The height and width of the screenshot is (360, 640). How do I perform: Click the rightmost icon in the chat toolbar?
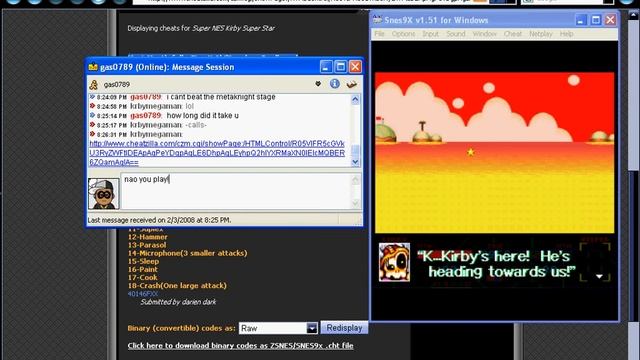pyautogui.click(x=351, y=84)
